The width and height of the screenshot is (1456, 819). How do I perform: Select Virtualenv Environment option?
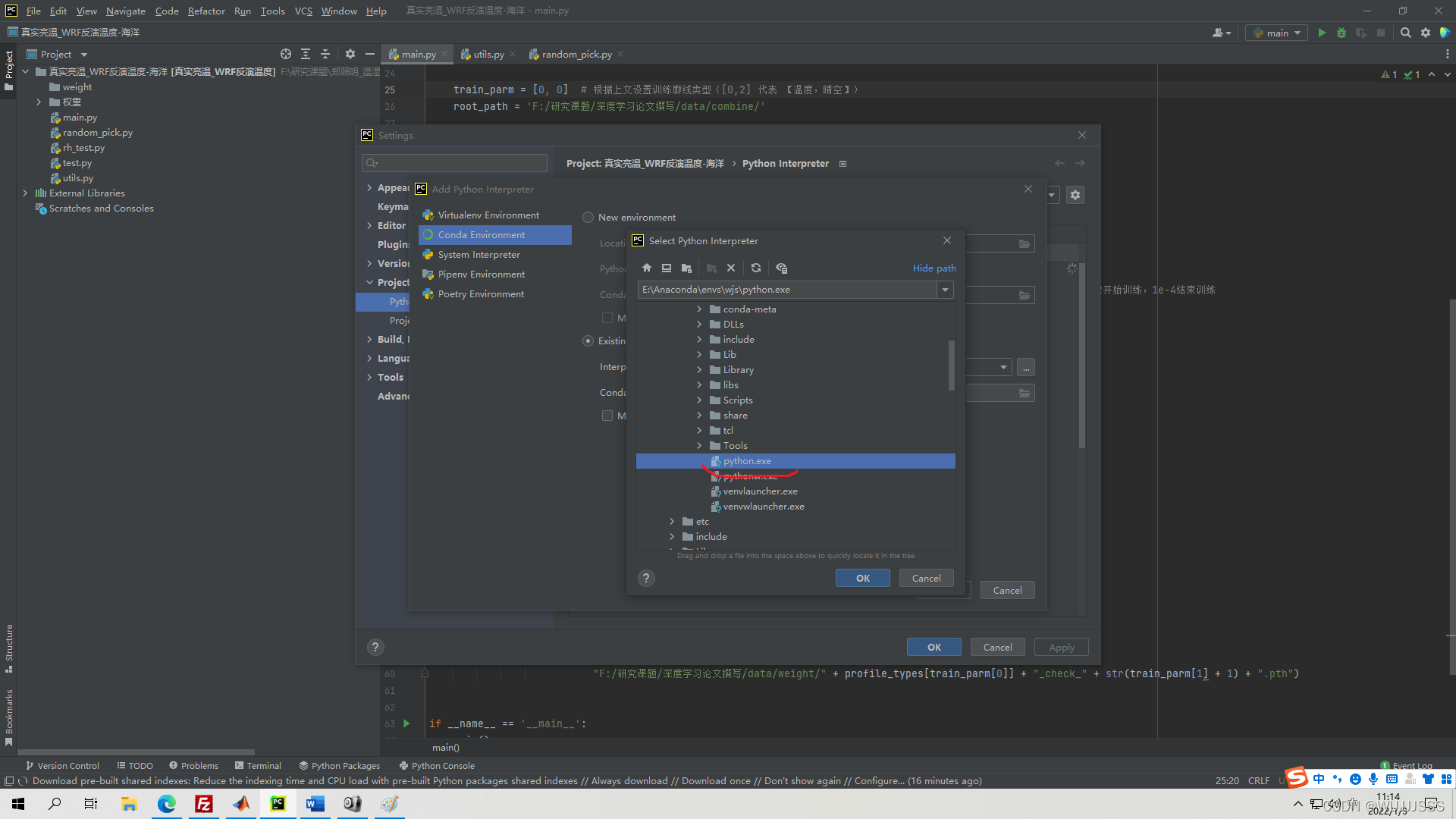point(495,215)
